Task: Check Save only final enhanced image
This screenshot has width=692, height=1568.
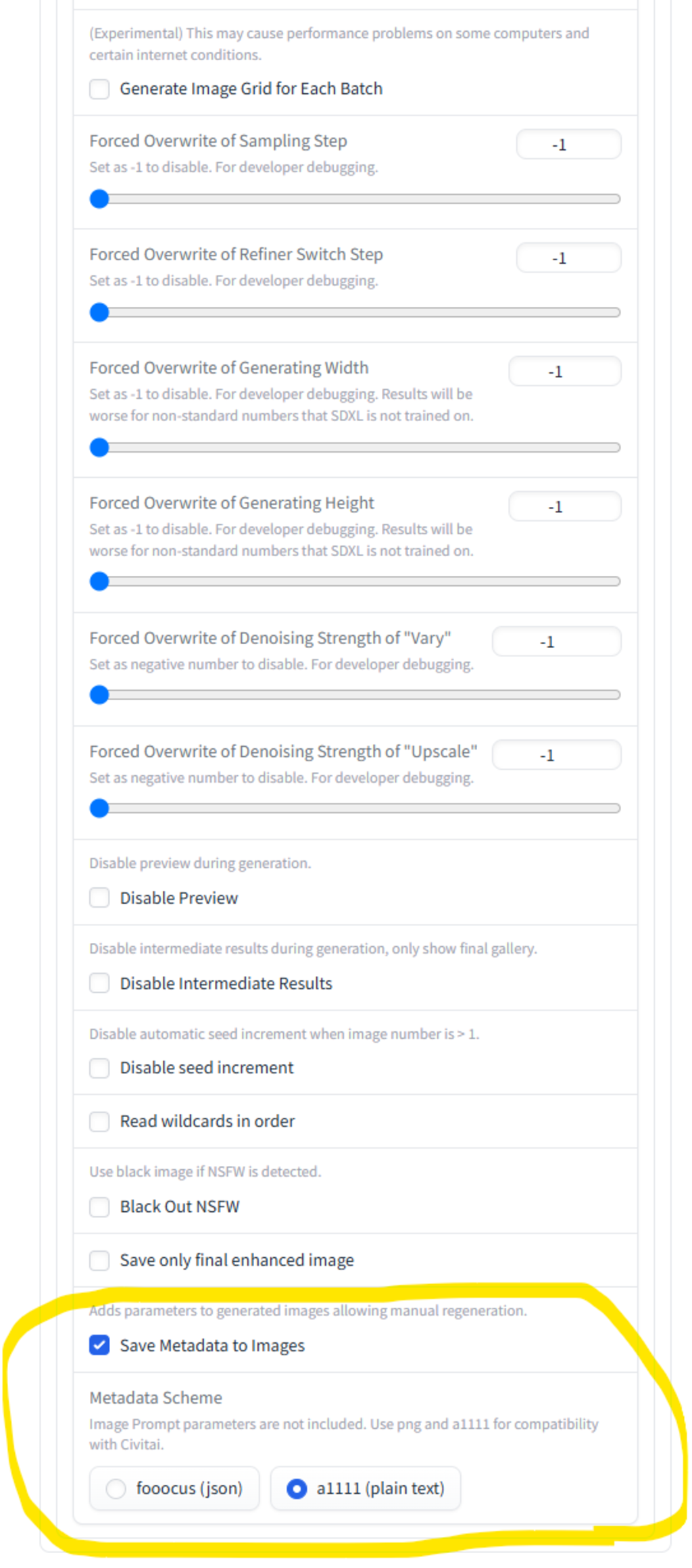Action: [99, 1260]
